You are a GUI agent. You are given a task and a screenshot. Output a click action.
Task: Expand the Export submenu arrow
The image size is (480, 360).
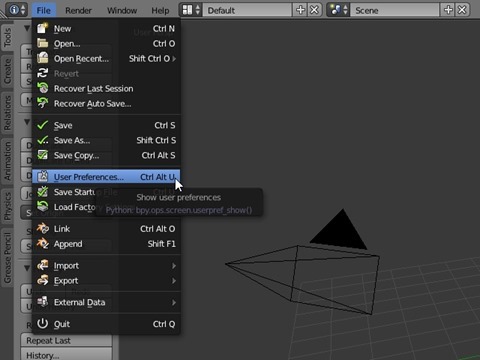coord(174,281)
